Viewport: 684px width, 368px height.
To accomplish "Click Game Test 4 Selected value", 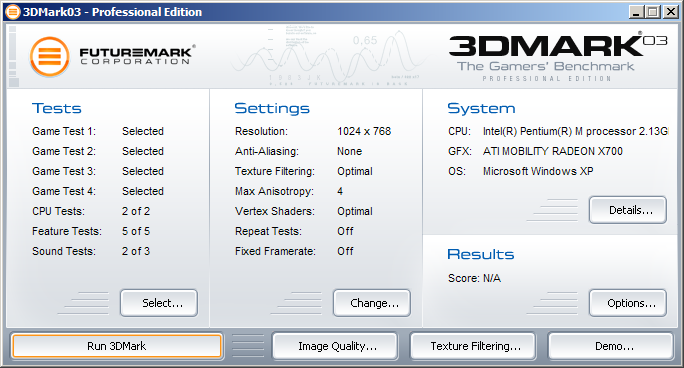I will point(143,191).
